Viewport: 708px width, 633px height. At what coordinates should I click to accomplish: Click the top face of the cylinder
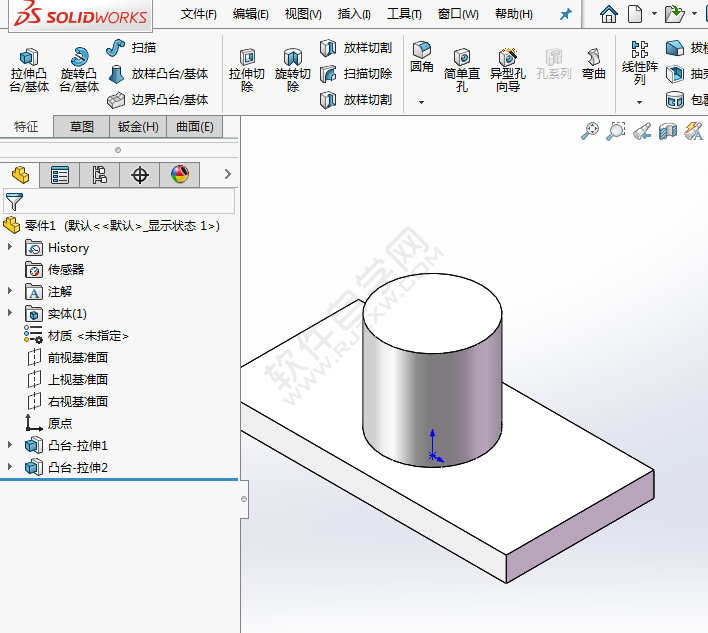click(x=432, y=311)
